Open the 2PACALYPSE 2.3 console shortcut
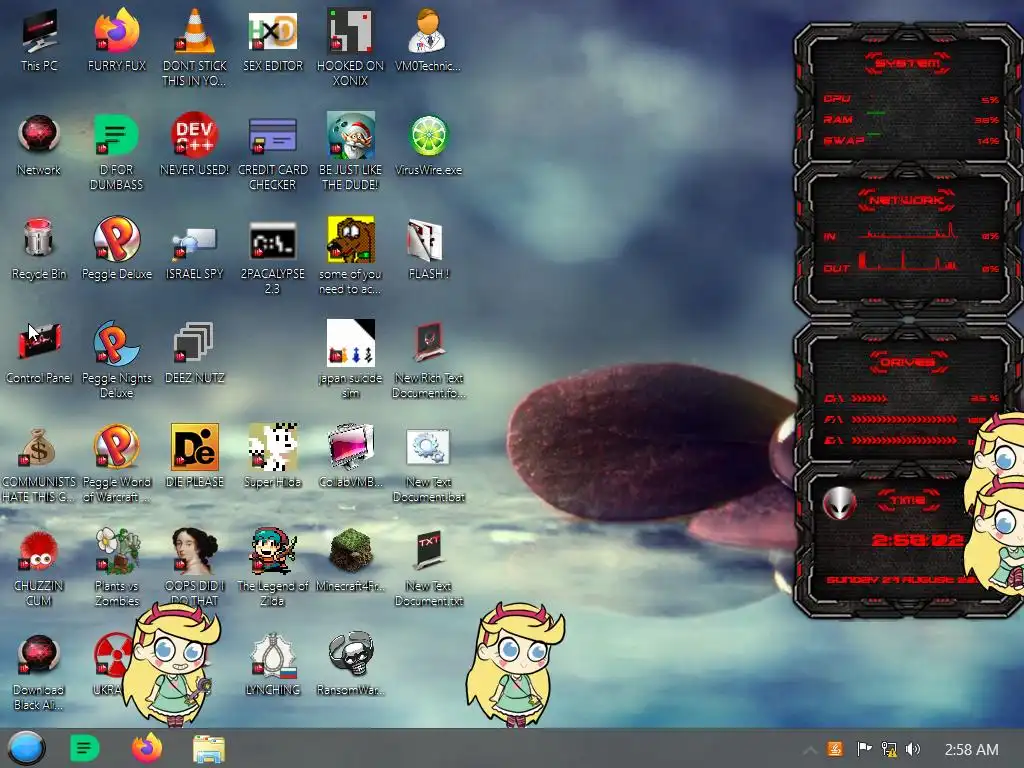 click(272, 257)
